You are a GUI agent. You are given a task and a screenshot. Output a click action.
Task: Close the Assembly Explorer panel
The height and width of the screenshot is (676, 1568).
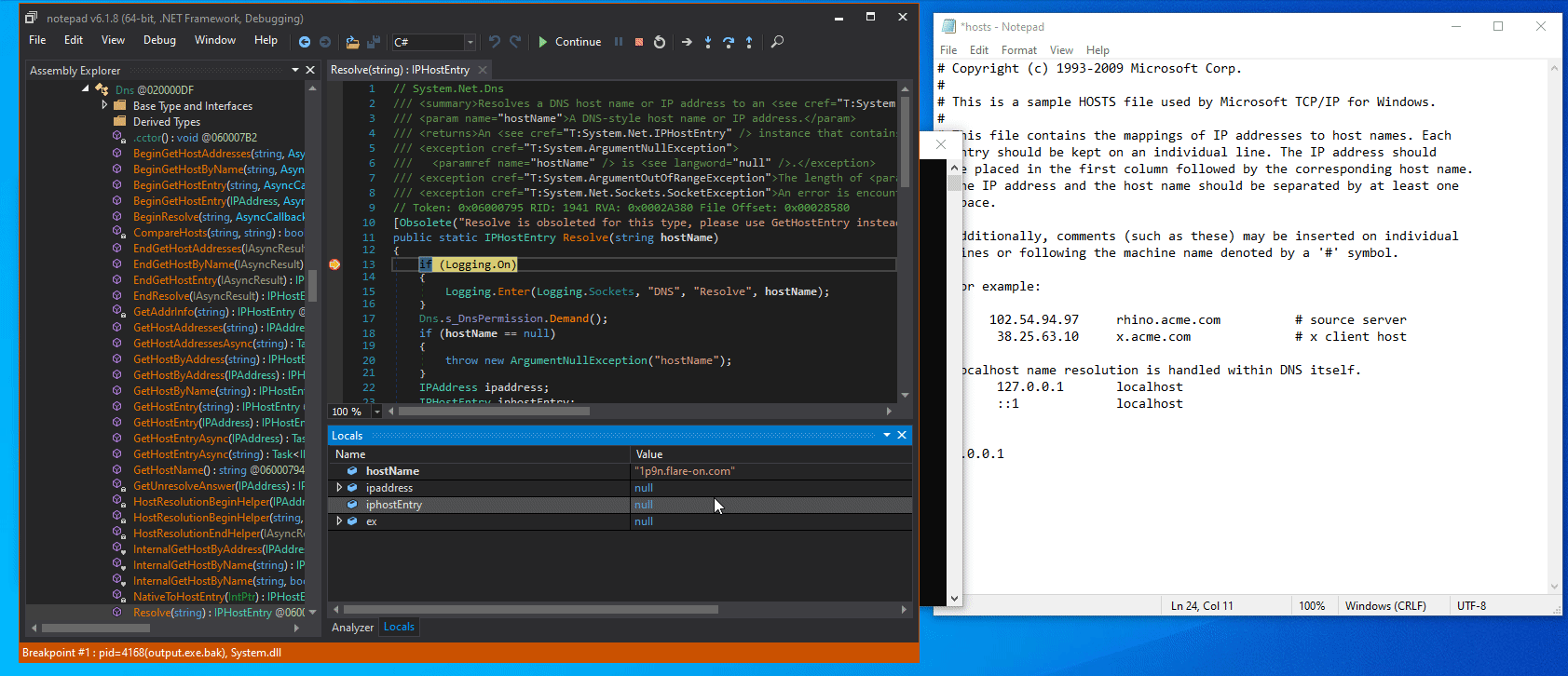(x=310, y=70)
